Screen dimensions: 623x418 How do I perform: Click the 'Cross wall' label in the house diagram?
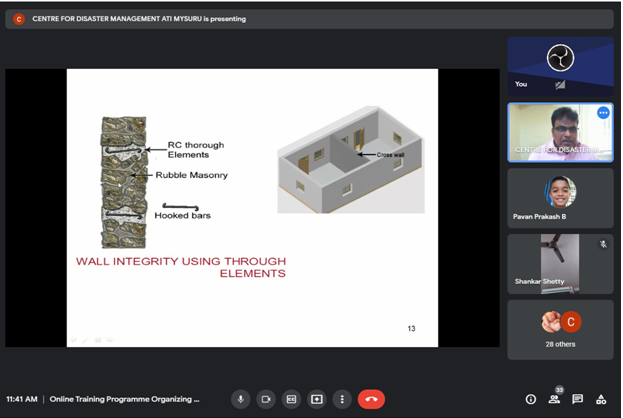tap(391, 155)
